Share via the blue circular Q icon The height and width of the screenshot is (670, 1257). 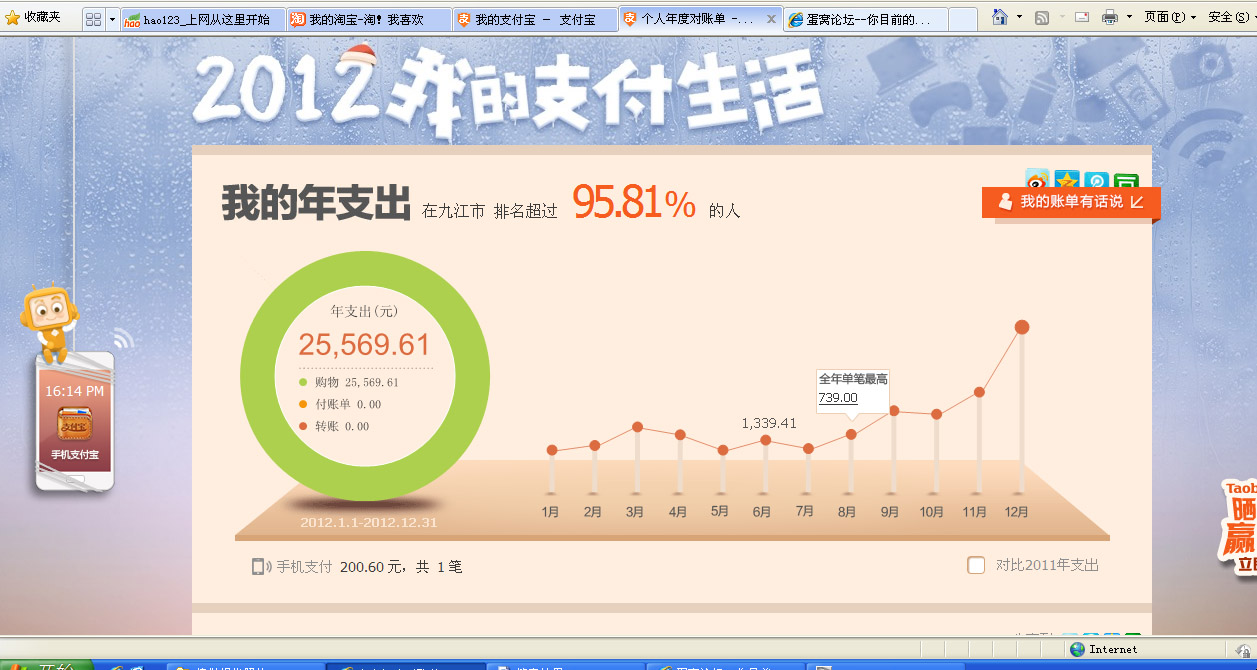click(x=1096, y=180)
